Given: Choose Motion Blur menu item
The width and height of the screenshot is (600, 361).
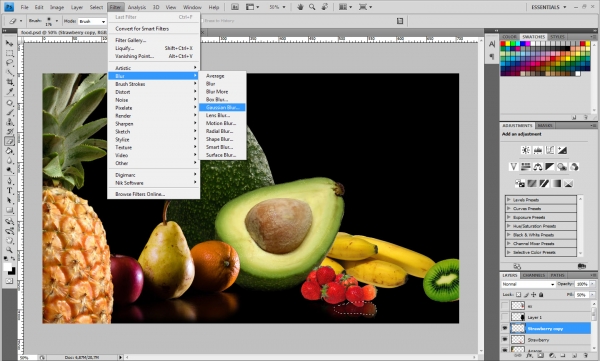Looking at the screenshot, I should click(221, 123).
